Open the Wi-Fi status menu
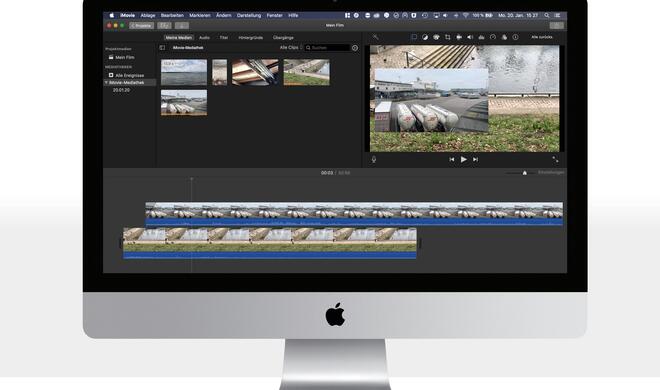Screen dimensions: 660x390 [466, 15]
